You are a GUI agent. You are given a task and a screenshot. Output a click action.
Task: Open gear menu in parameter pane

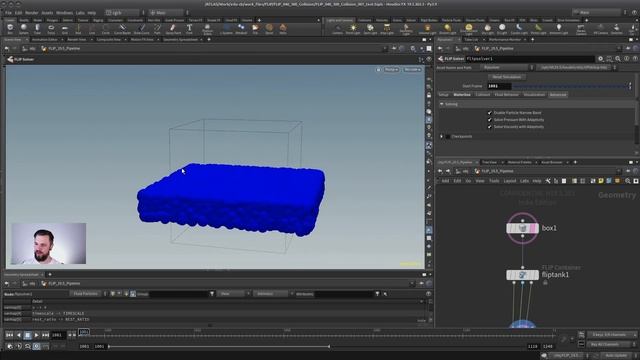pyautogui.click(x=600, y=59)
